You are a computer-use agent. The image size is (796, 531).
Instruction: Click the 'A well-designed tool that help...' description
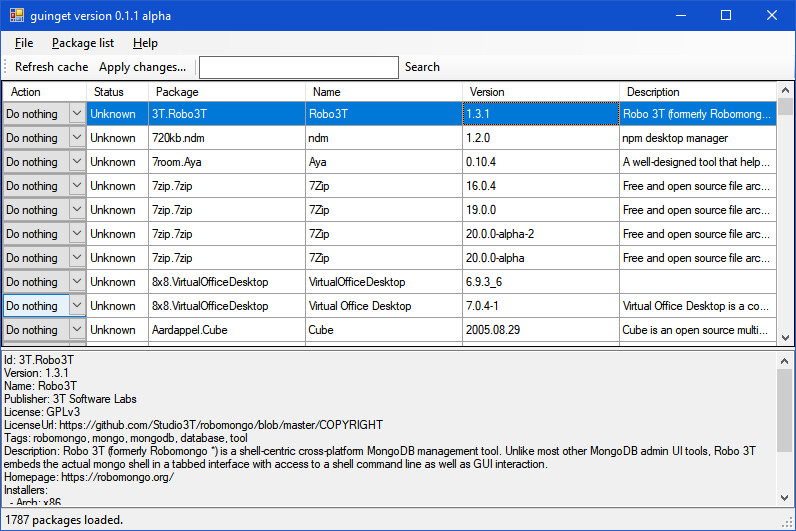698,161
